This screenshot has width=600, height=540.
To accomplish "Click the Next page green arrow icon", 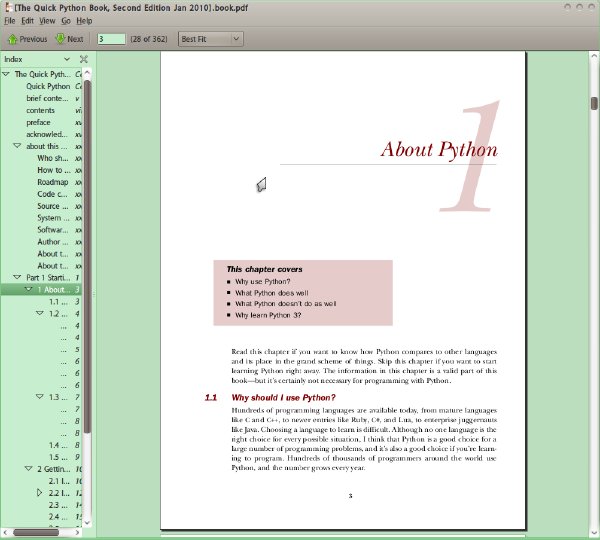I will click(x=60, y=38).
